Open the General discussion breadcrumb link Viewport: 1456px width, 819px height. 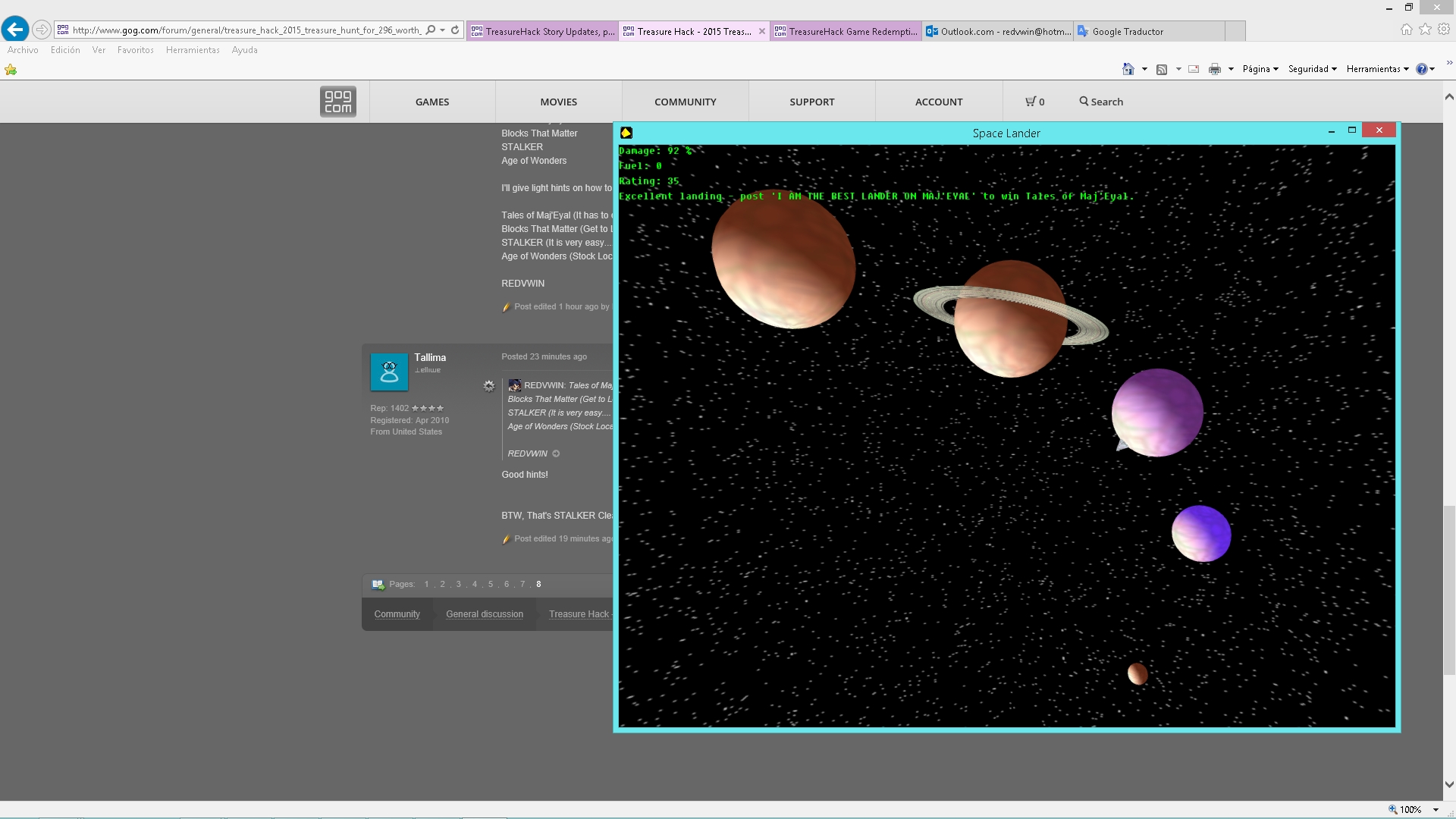click(x=485, y=614)
